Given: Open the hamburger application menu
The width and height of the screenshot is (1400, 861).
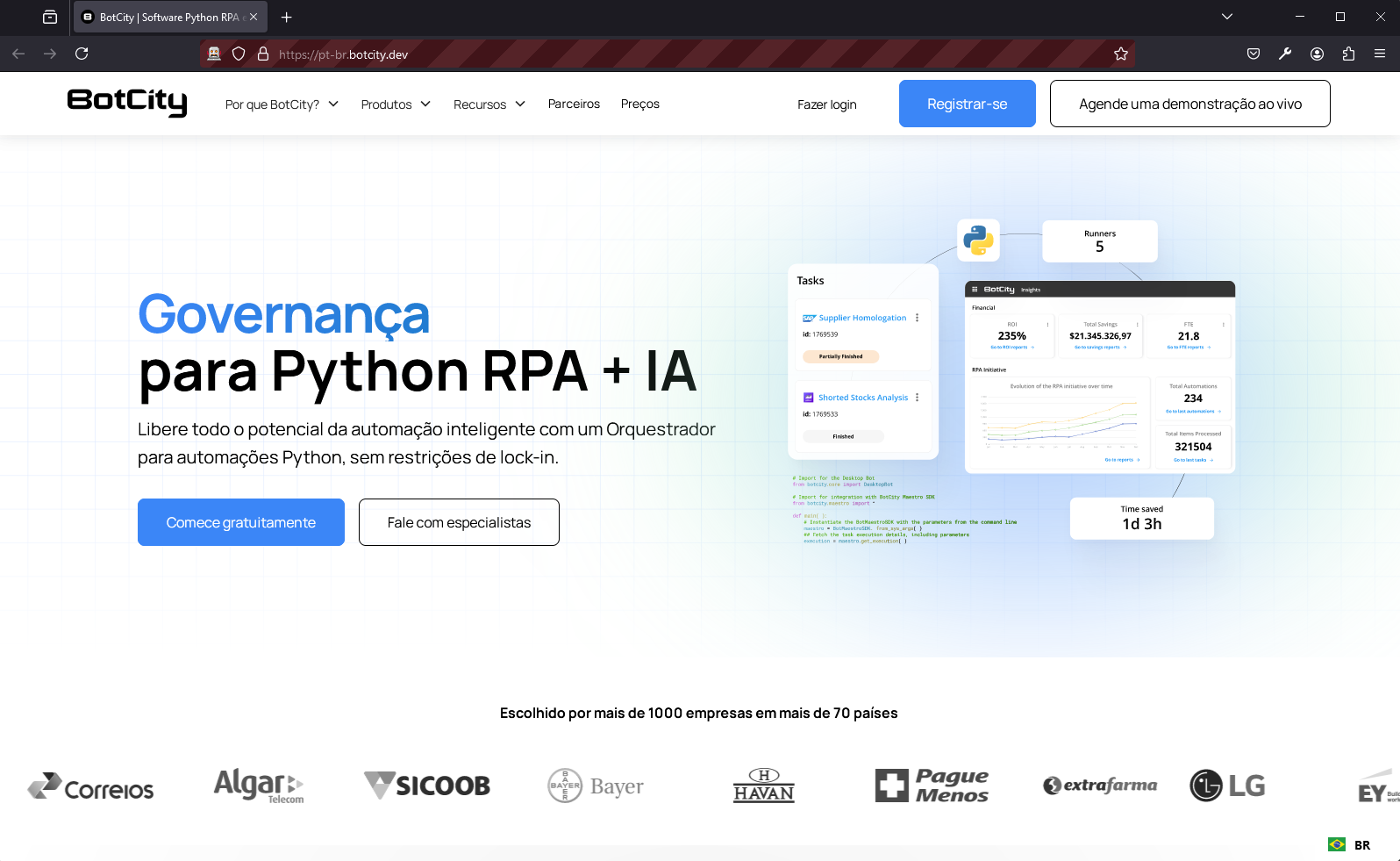Looking at the screenshot, I should (x=1380, y=54).
